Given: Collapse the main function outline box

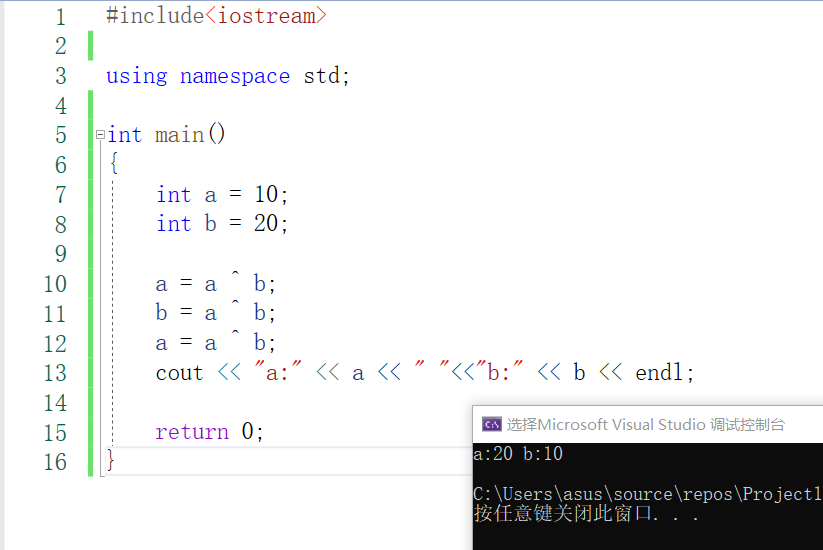Looking at the screenshot, I should coord(100,135).
